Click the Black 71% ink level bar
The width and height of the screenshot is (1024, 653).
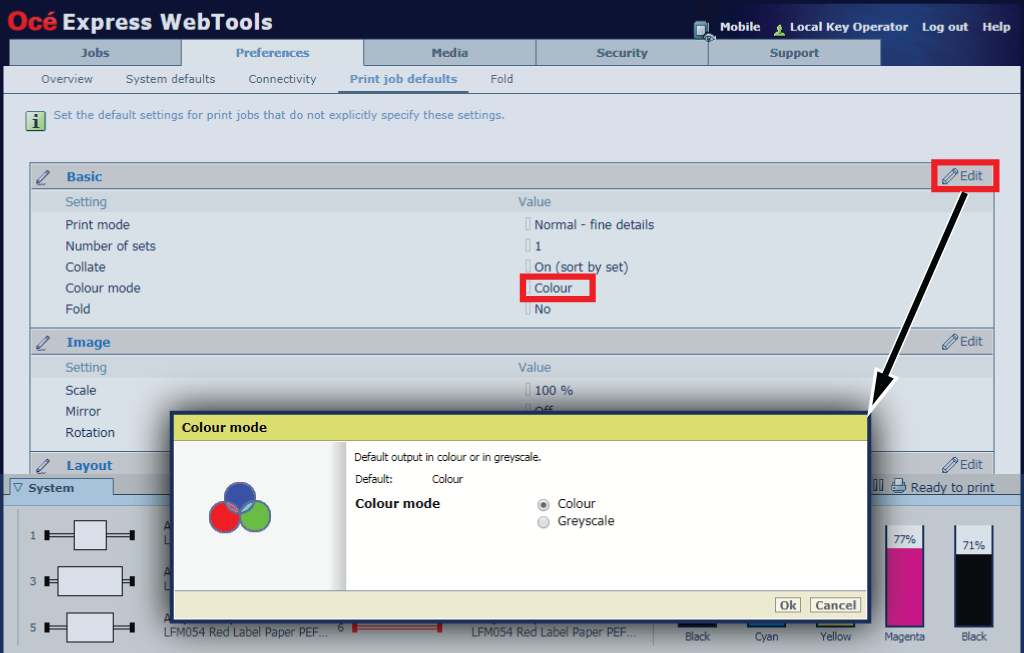tap(974, 576)
